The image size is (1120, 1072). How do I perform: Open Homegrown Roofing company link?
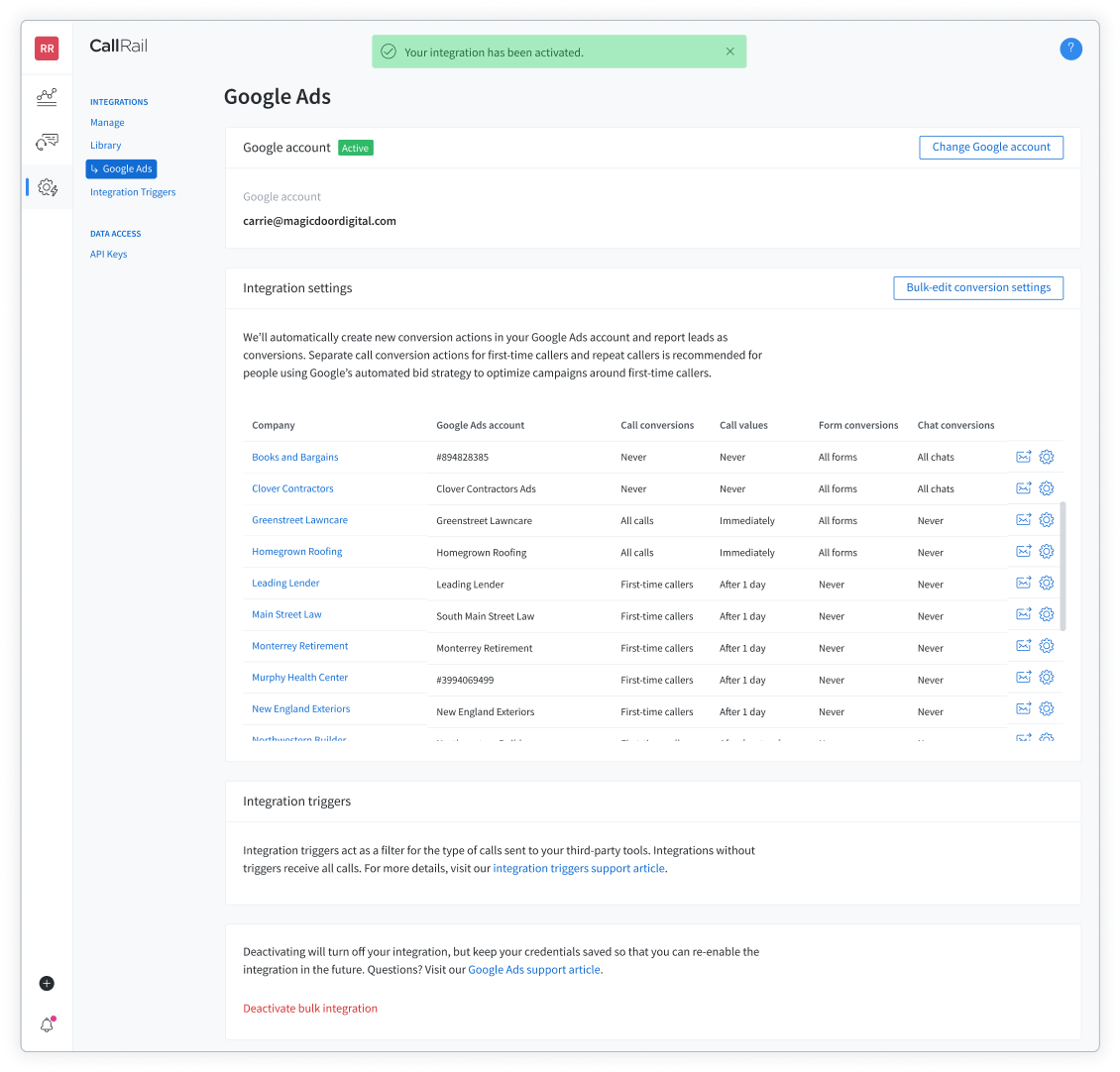click(x=297, y=551)
